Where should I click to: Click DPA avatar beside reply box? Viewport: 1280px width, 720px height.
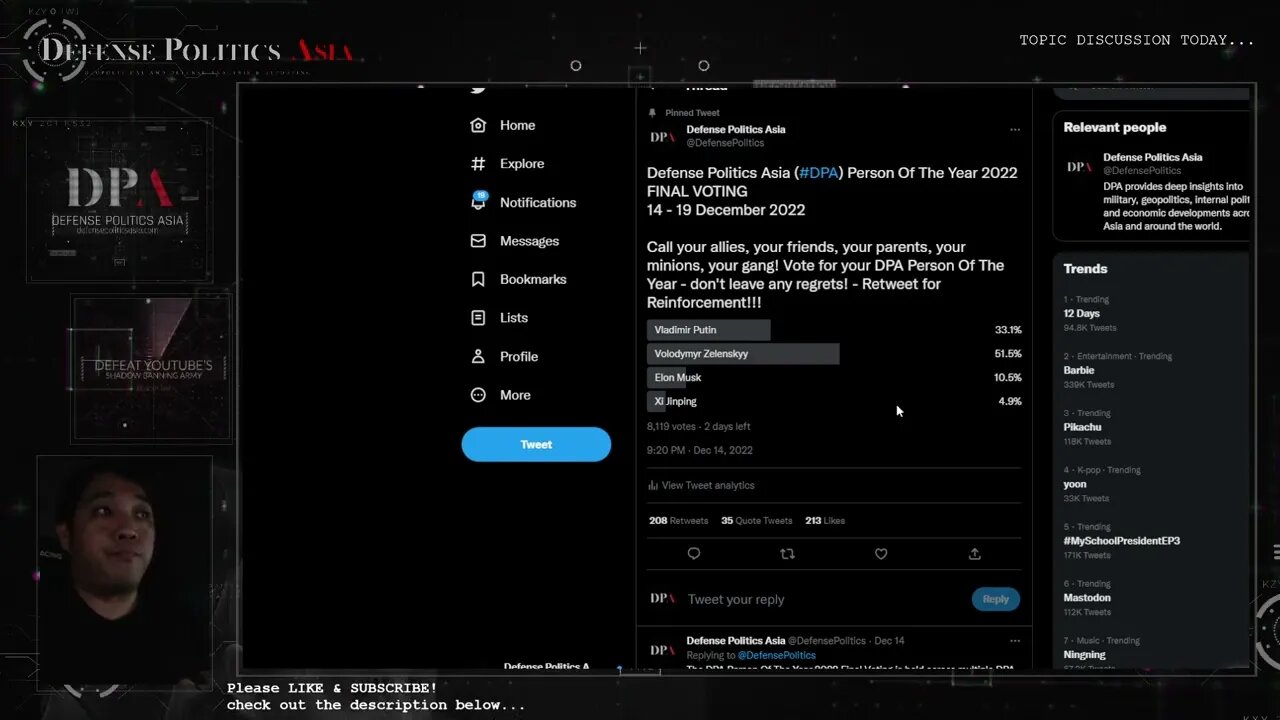click(662, 598)
